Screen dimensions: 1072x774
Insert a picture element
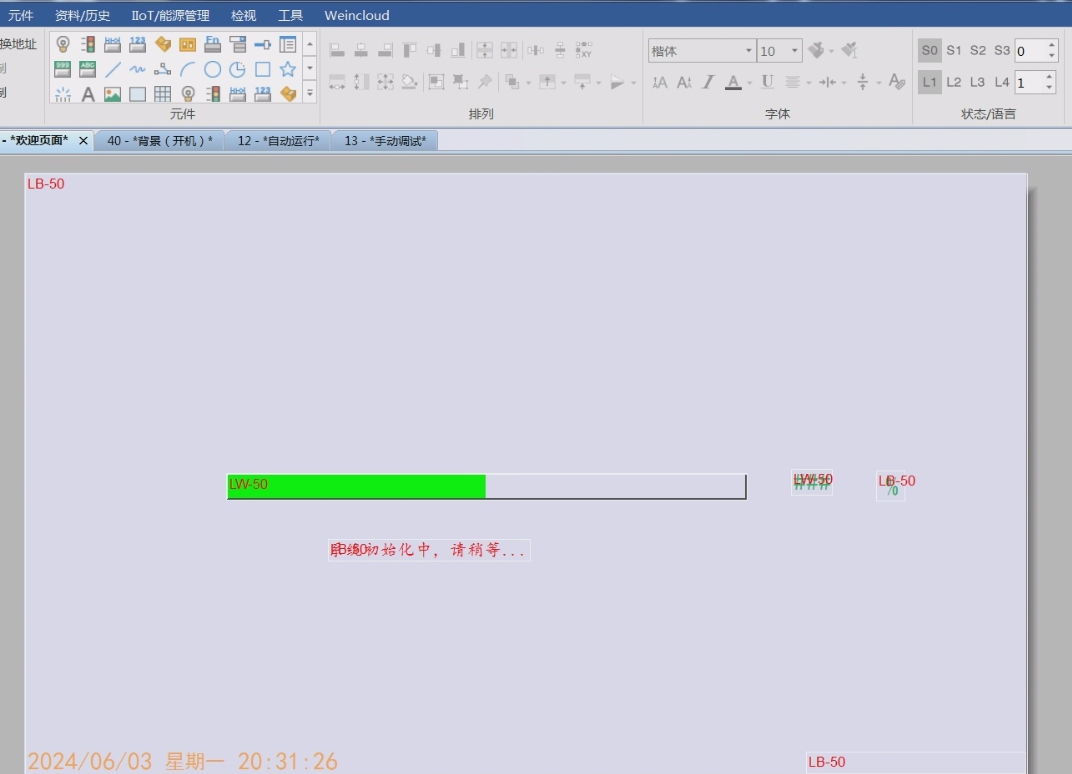pos(113,94)
